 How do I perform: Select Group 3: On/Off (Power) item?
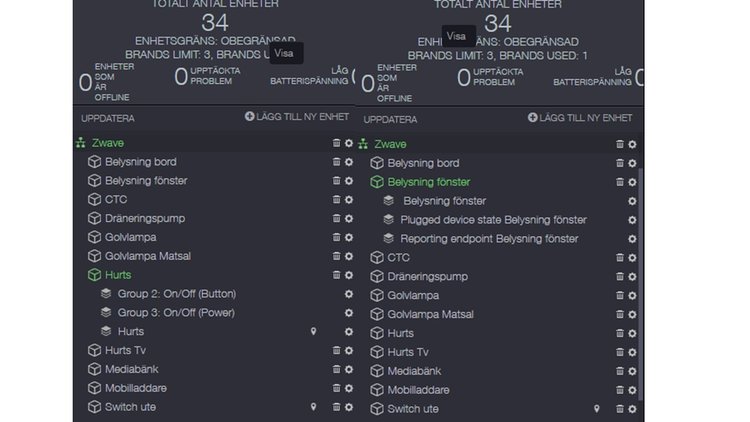tap(176, 313)
